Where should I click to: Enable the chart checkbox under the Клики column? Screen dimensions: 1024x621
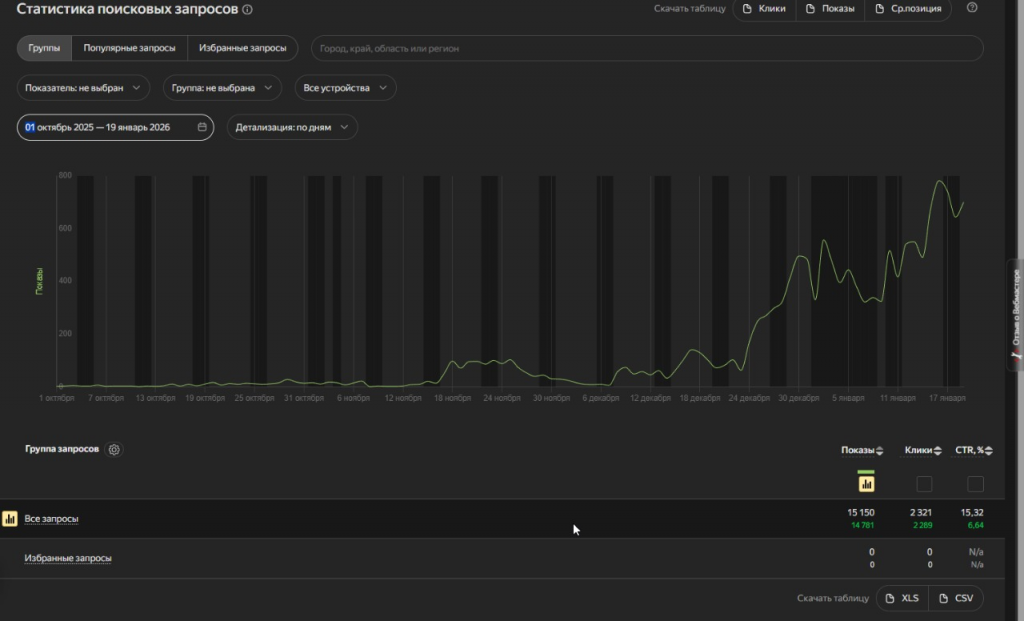tap(924, 484)
